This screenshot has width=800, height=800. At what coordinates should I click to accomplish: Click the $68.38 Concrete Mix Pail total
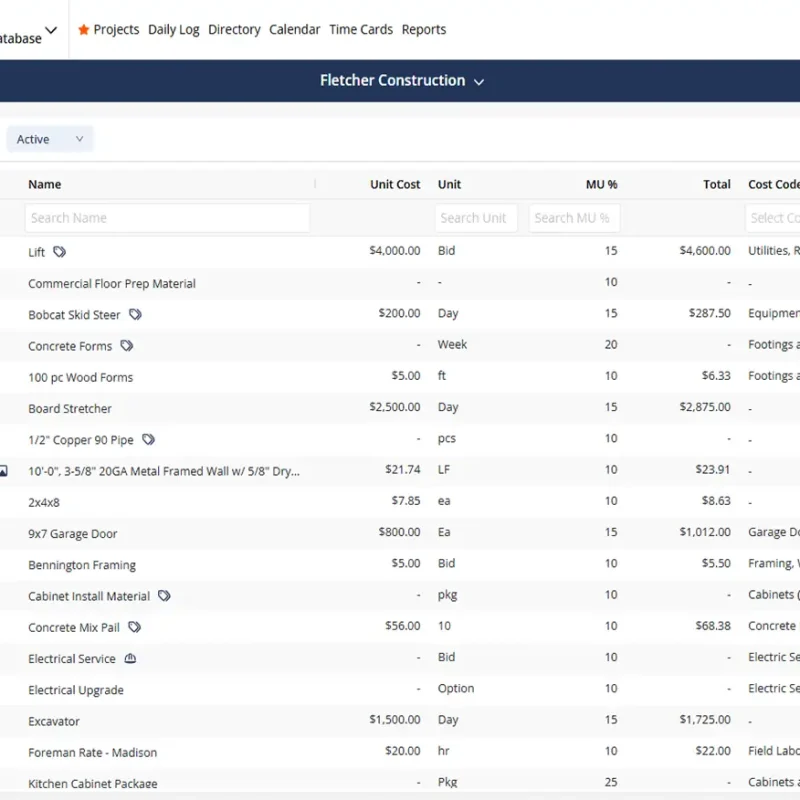(713, 626)
